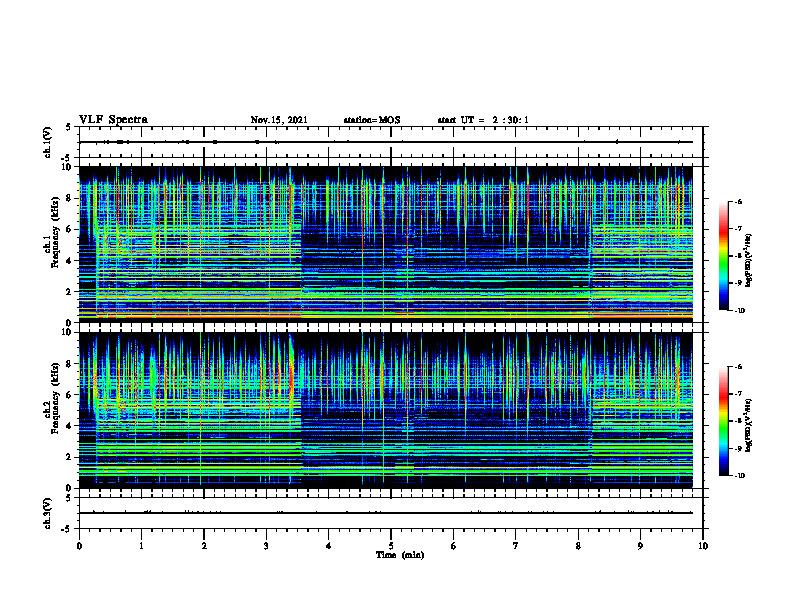The height and width of the screenshot is (612, 792).
Task: Click time axis tick label "1"
Action: pos(141,546)
